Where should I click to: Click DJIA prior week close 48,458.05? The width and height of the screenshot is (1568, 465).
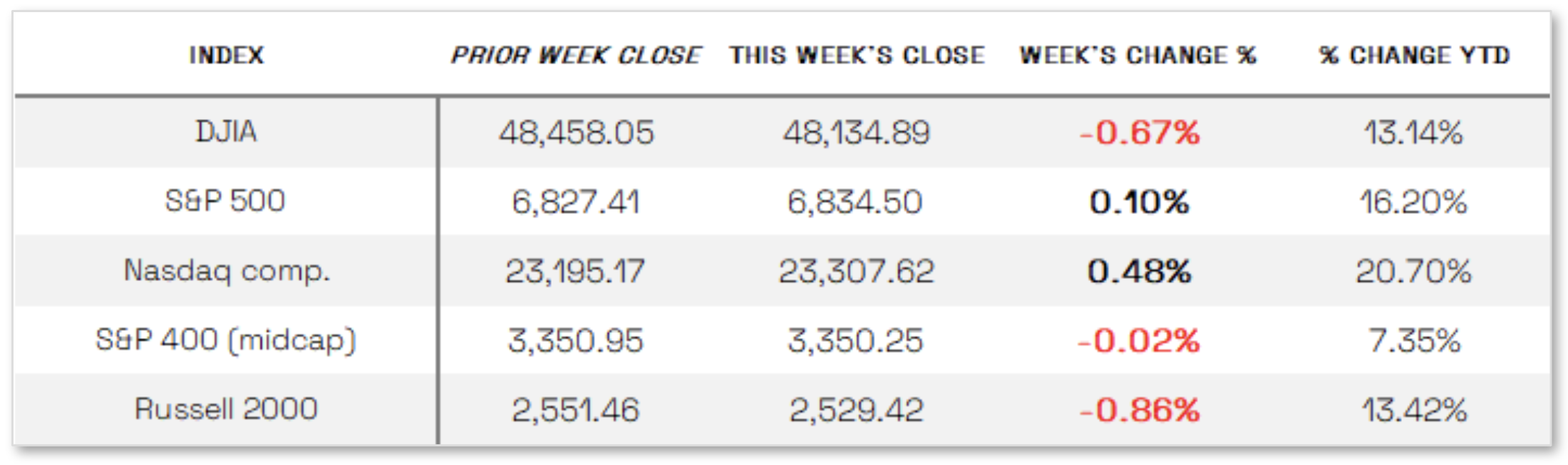point(576,133)
